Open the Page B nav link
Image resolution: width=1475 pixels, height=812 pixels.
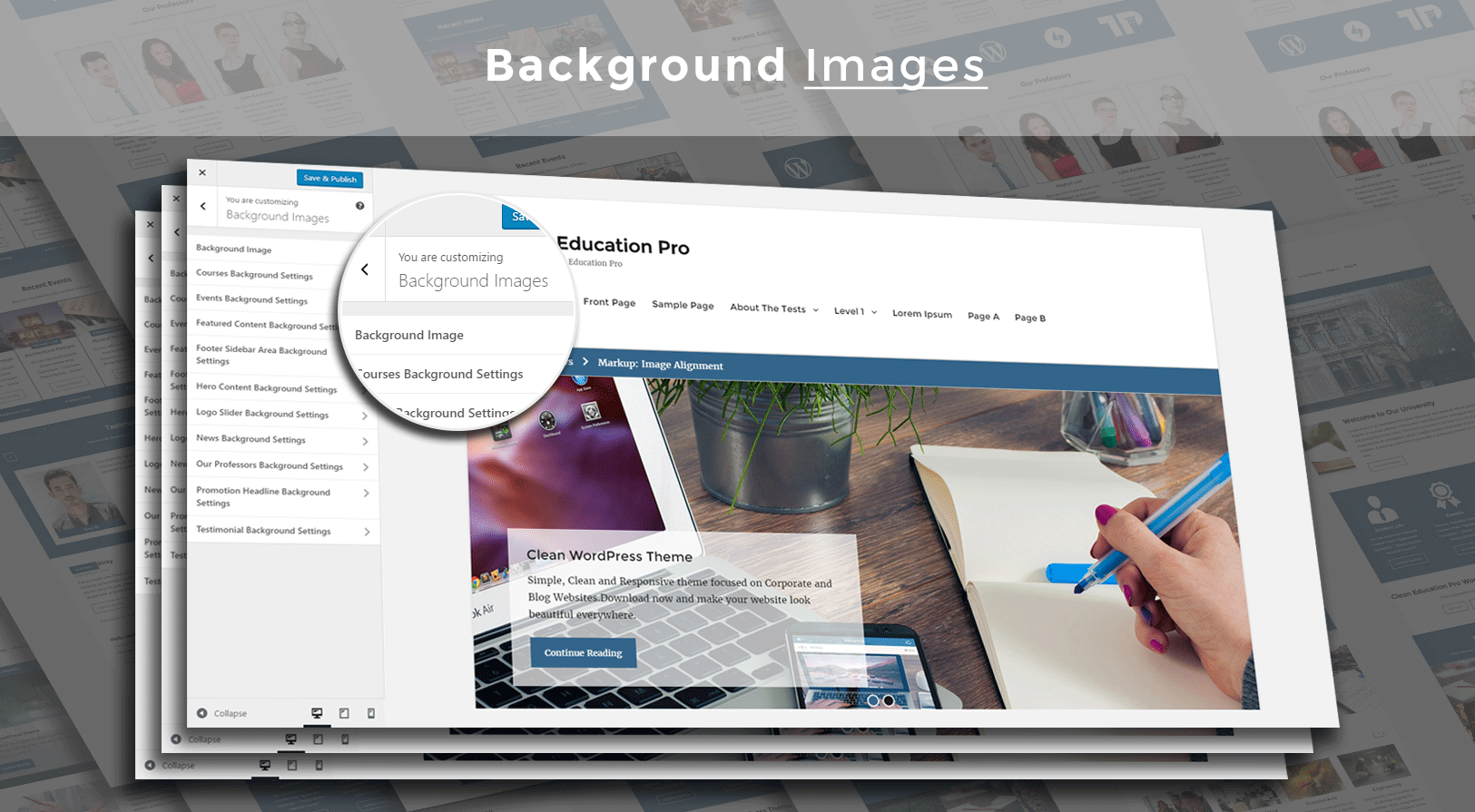coord(1030,318)
